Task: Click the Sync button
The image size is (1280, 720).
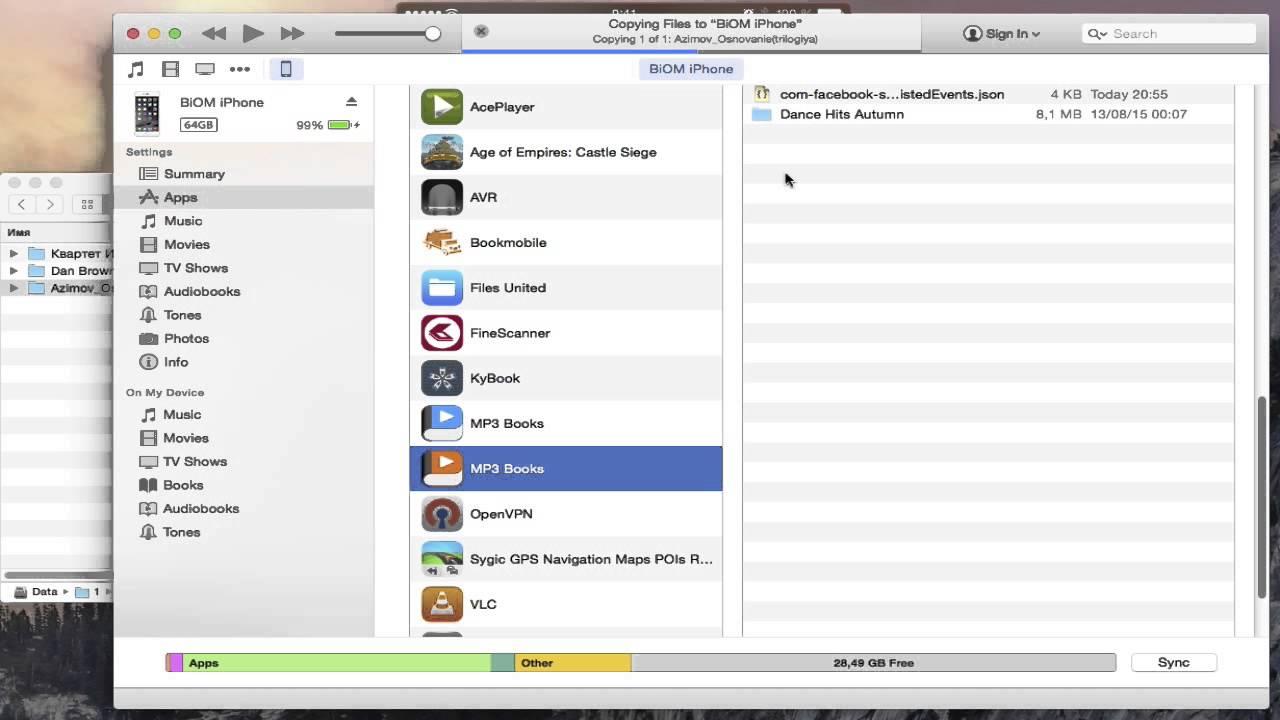Action: [x=1174, y=662]
